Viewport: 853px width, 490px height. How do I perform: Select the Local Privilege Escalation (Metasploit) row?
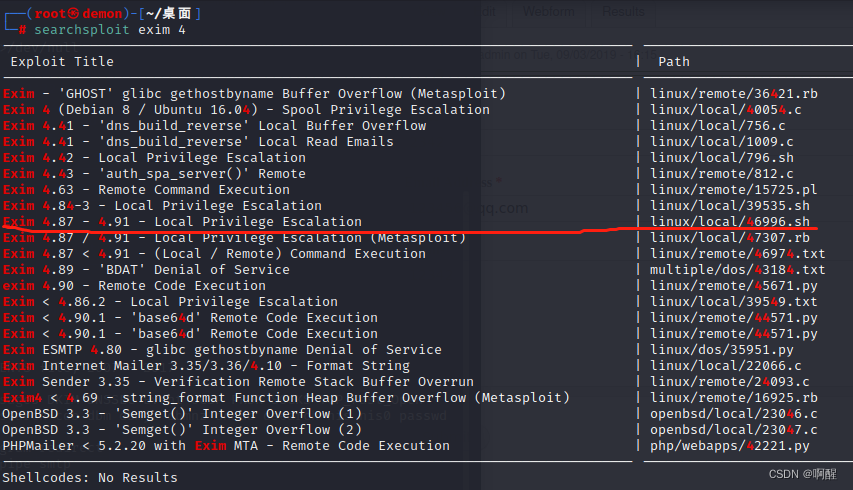click(234, 238)
